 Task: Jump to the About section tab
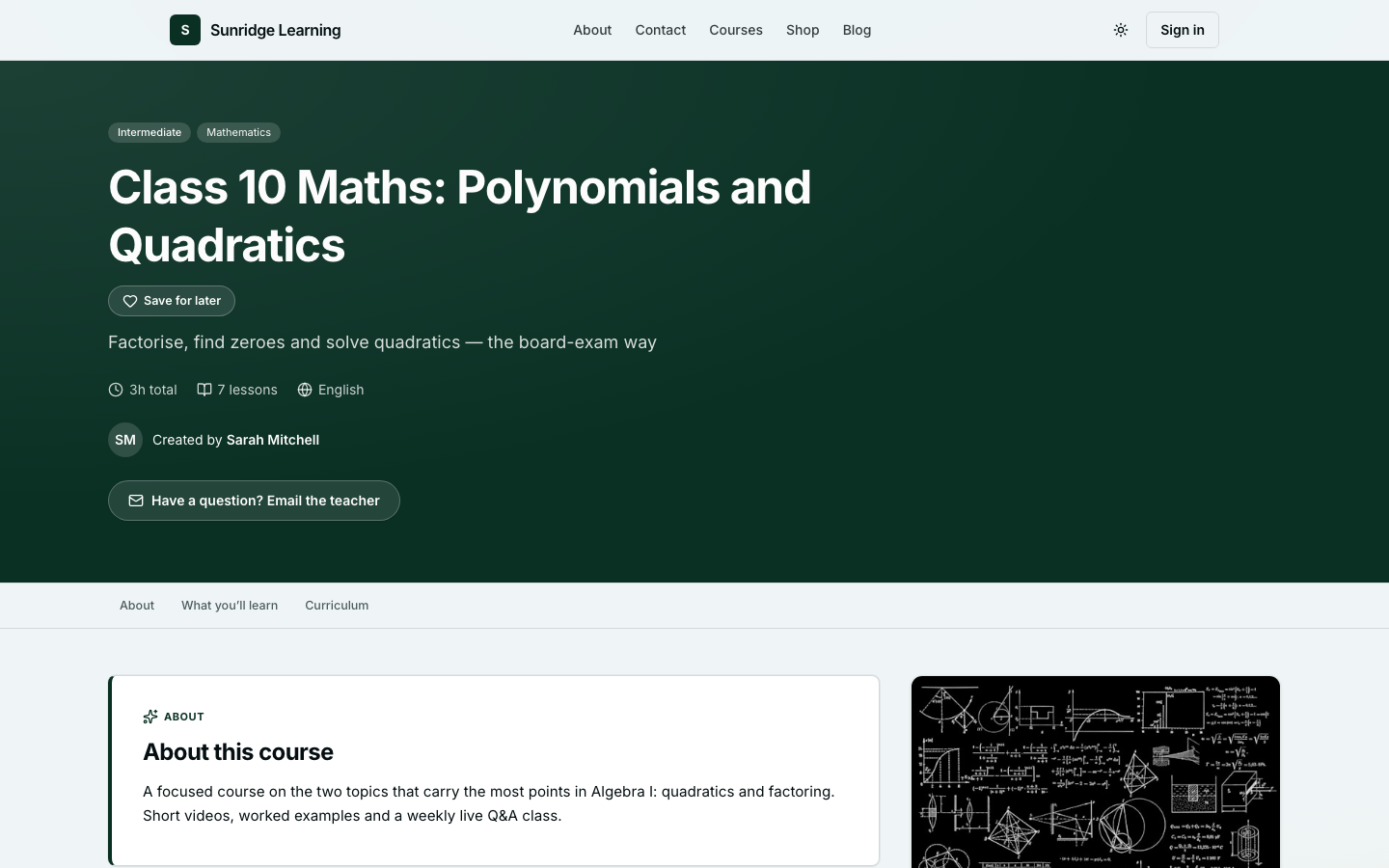tap(137, 606)
